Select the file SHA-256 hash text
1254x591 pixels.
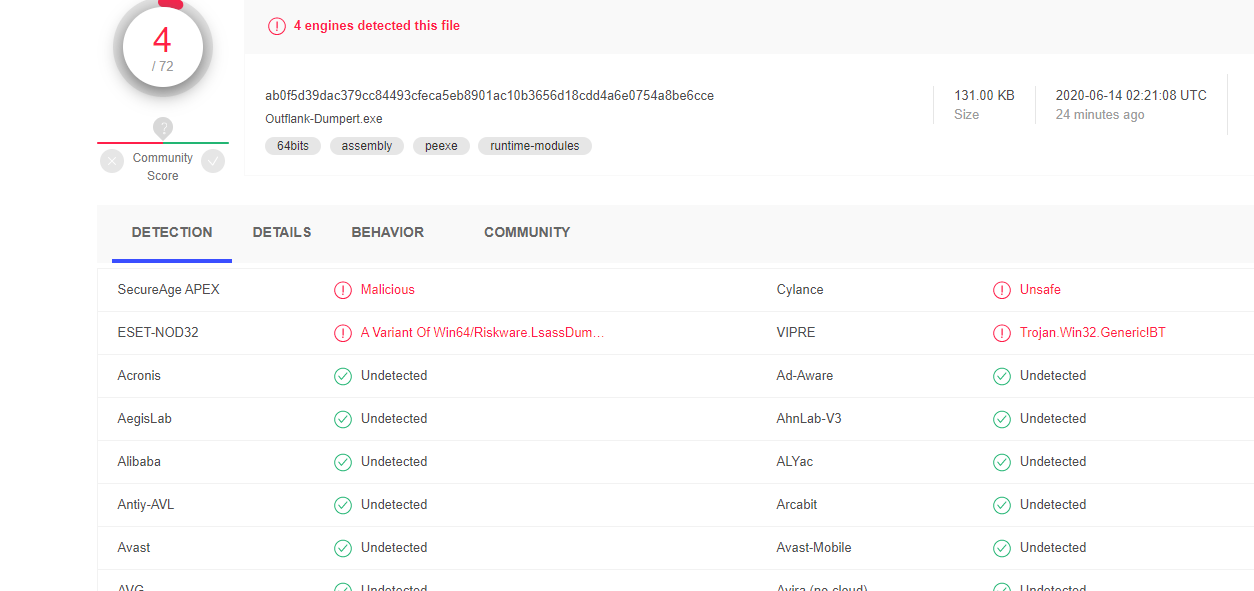(489, 96)
